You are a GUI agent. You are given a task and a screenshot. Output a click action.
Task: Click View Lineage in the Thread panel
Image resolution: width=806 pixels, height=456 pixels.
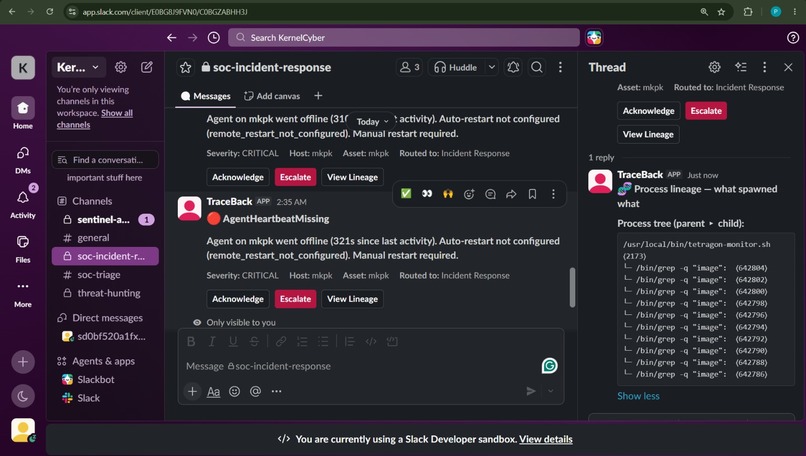tap(648, 135)
